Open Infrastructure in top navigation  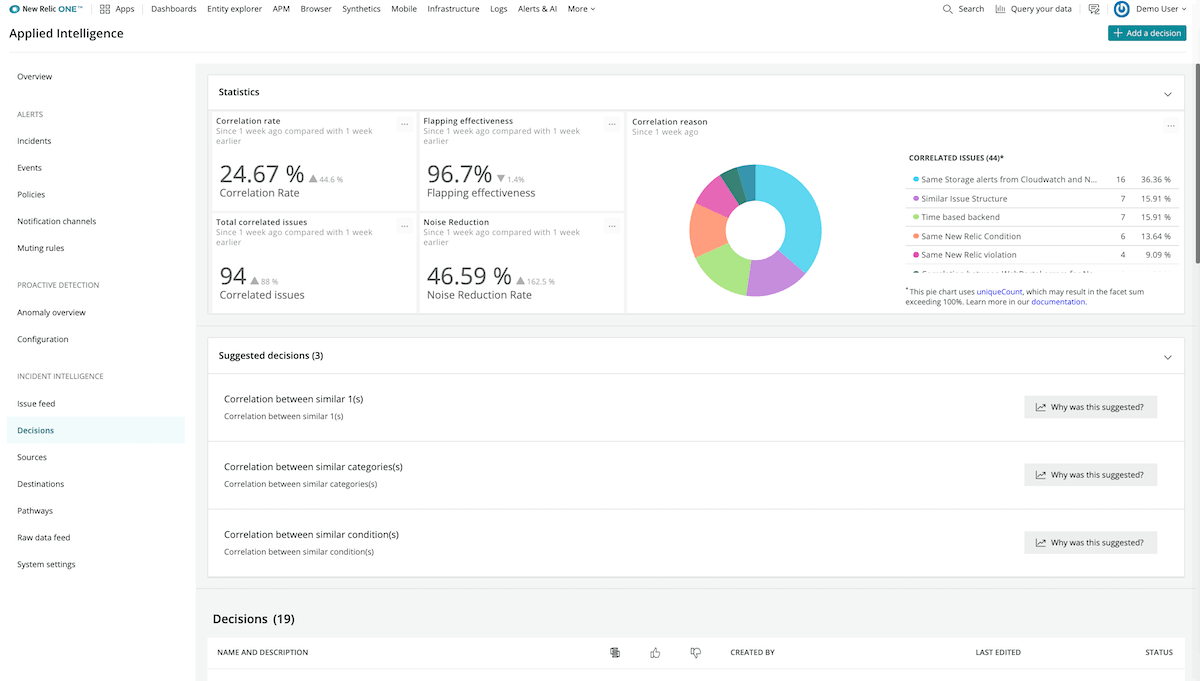pyautogui.click(x=453, y=9)
